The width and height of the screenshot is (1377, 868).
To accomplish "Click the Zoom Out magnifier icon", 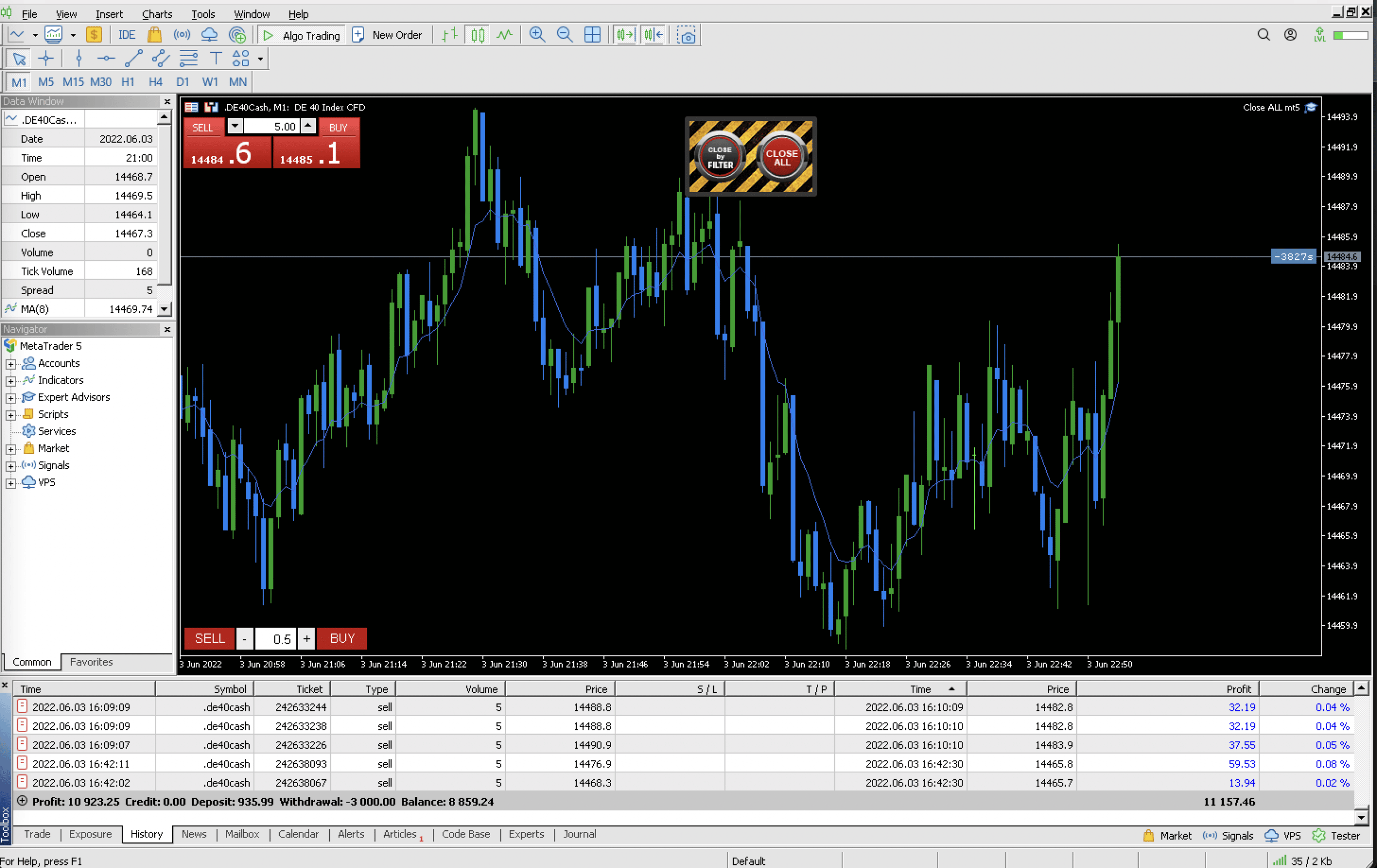I will click(564, 35).
